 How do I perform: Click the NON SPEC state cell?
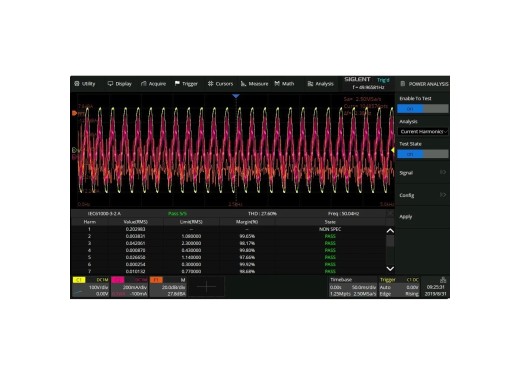tap(330, 229)
